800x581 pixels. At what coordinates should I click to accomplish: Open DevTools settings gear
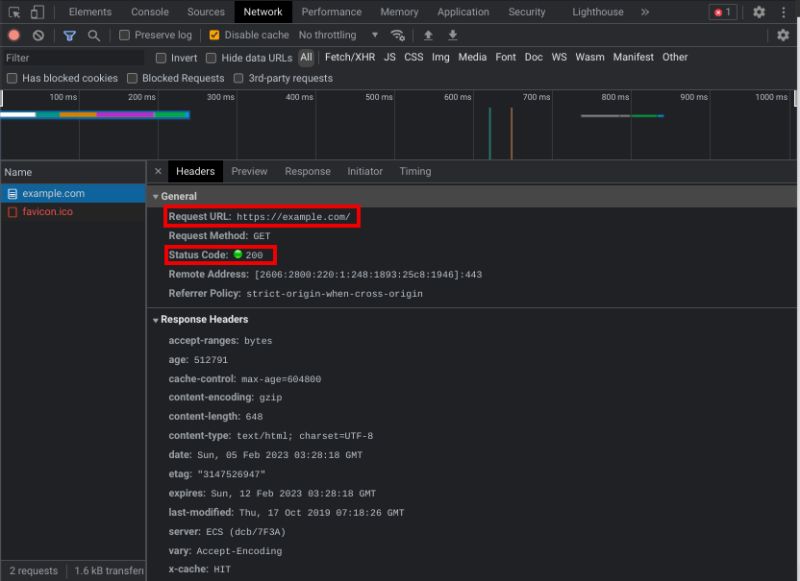coord(757,12)
